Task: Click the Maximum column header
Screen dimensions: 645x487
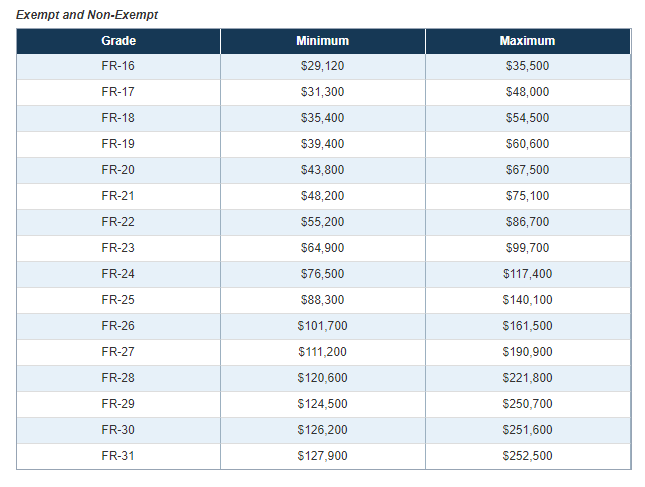Action: (527, 41)
